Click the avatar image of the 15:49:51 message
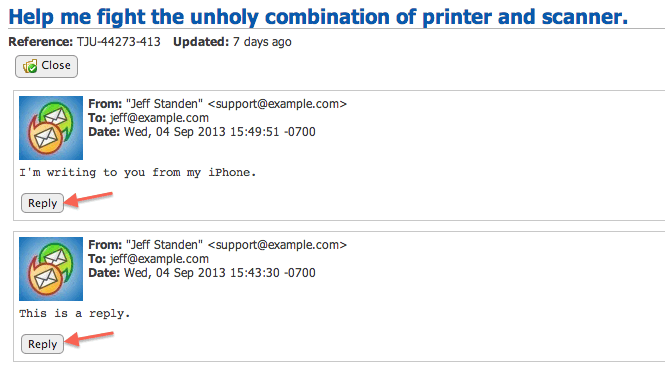665x371 pixels. pyautogui.click(x=51, y=128)
